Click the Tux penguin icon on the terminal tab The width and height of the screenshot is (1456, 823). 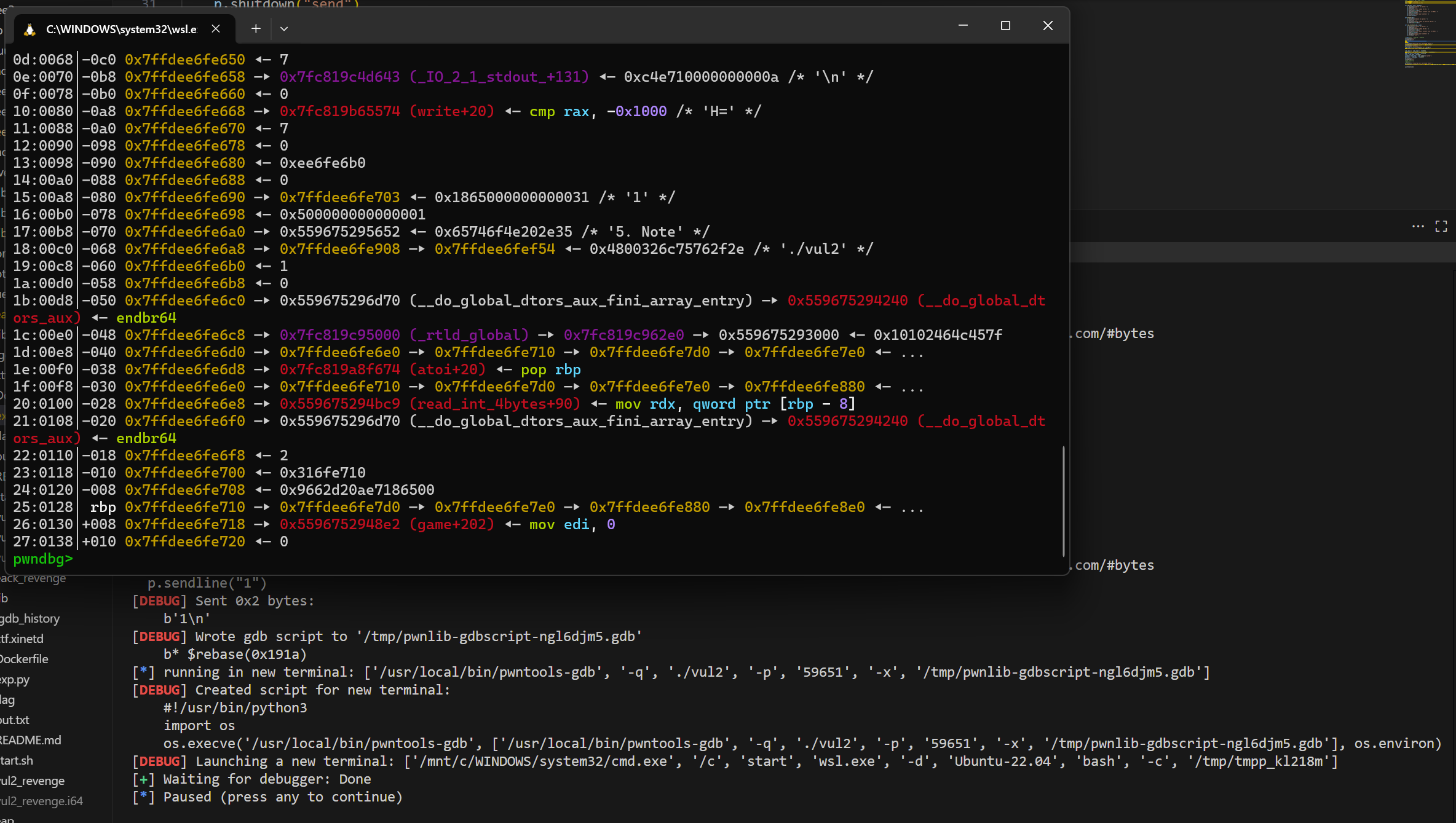[29, 29]
